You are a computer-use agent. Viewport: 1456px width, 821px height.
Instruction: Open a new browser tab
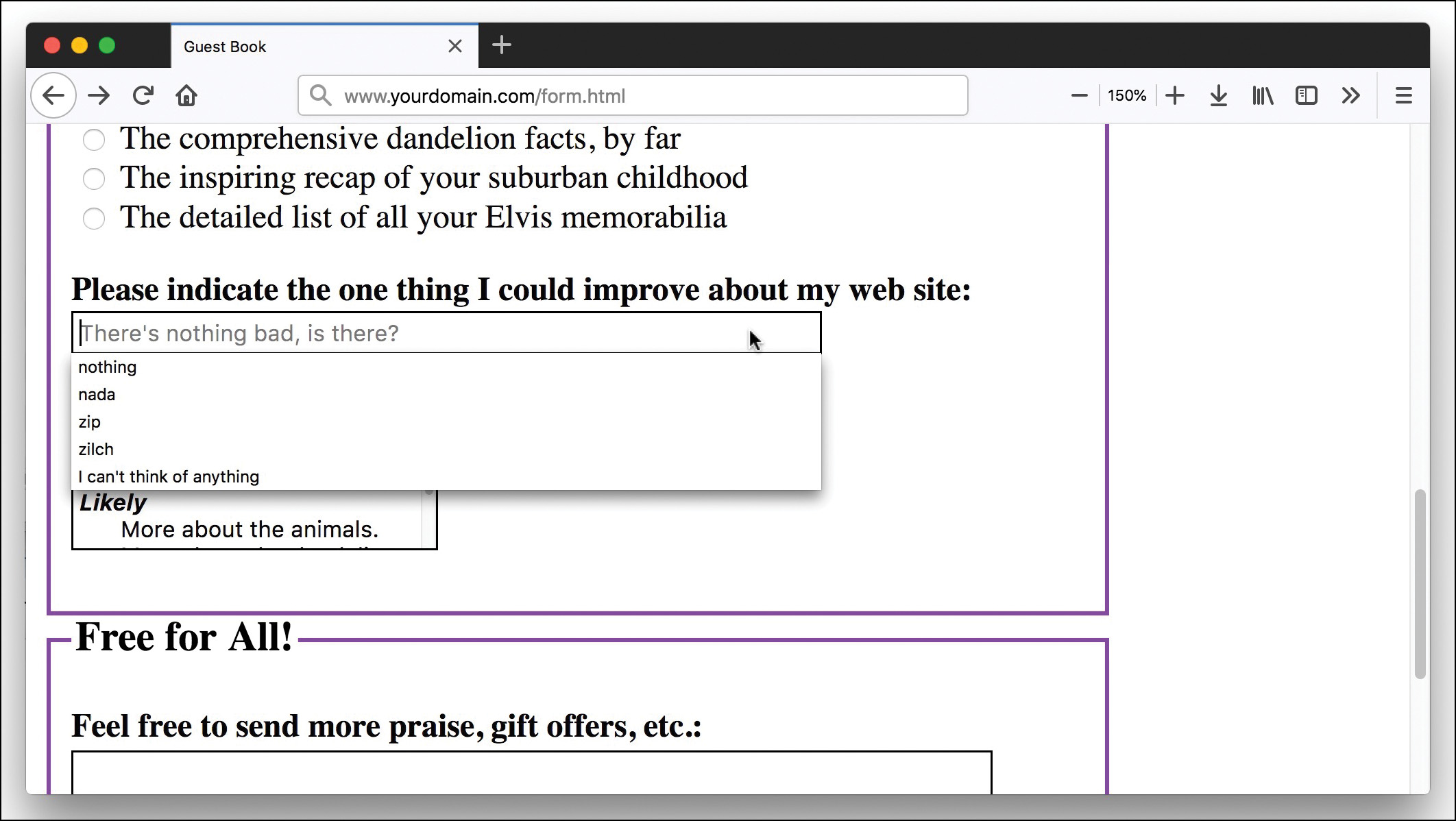point(502,45)
